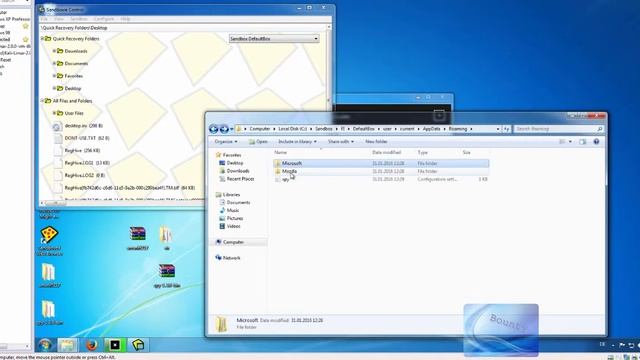
Task: Click the Open button in Explorer toolbar
Action: pyautogui.click(x=258, y=142)
